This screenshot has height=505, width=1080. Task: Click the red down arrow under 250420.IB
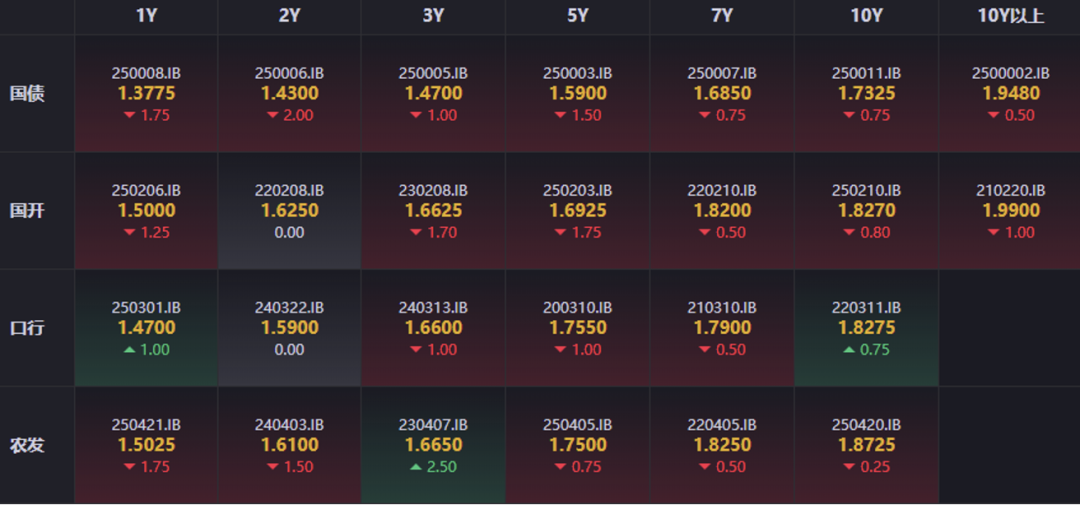[849, 467]
